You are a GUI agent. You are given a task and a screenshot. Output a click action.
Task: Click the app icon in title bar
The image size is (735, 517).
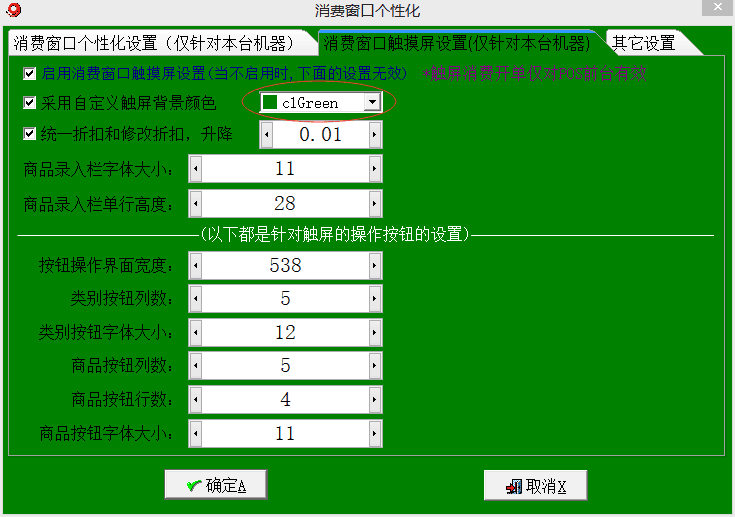click(x=14, y=11)
